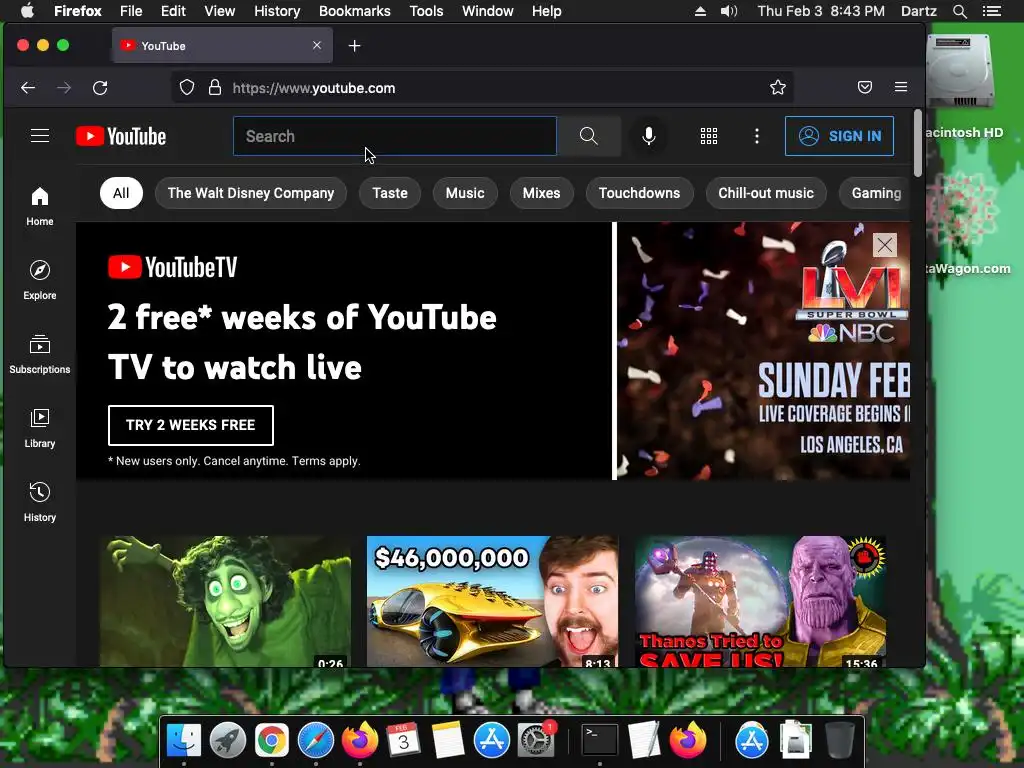
Task: Select The Walt Disney Company chip
Action: [x=251, y=193]
